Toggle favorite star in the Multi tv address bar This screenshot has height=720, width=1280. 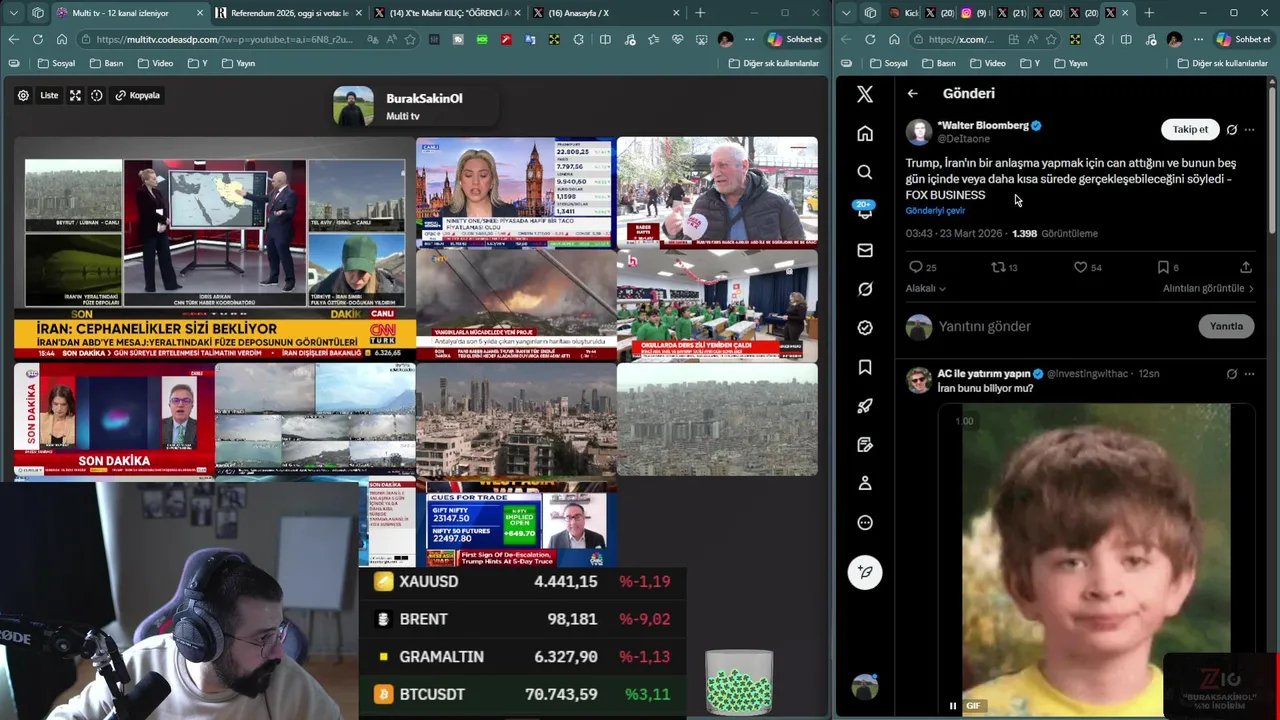pyautogui.click(x=410, y=39)
